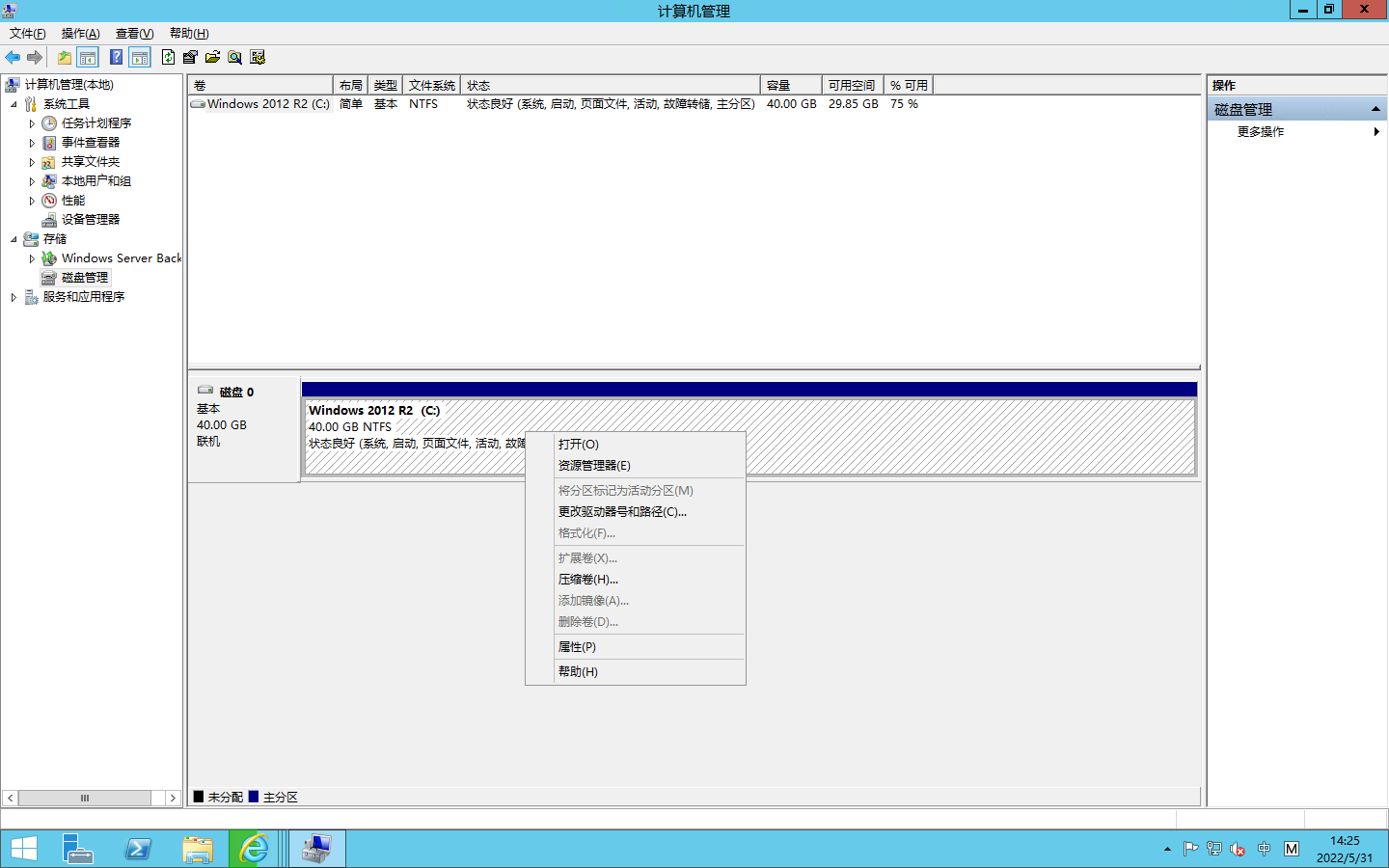Toggle the show/hide action pane button

pos(140,58)
